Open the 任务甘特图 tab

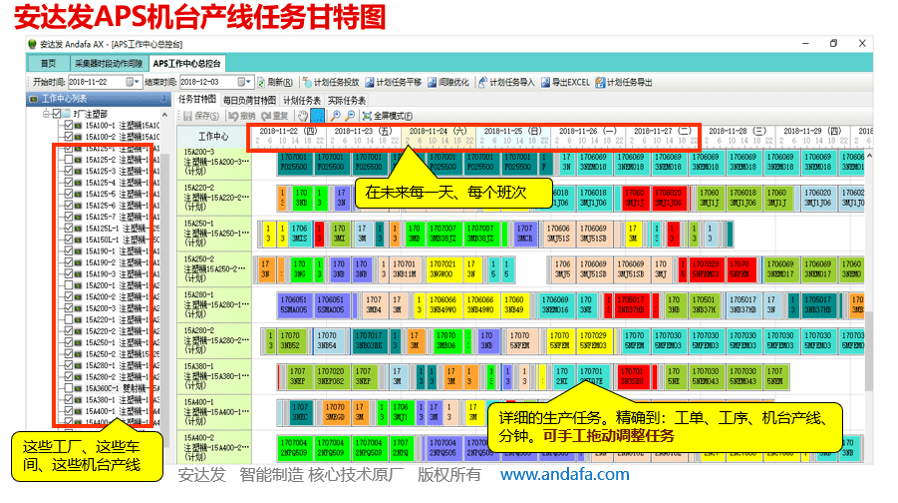[x=197, y=100]
